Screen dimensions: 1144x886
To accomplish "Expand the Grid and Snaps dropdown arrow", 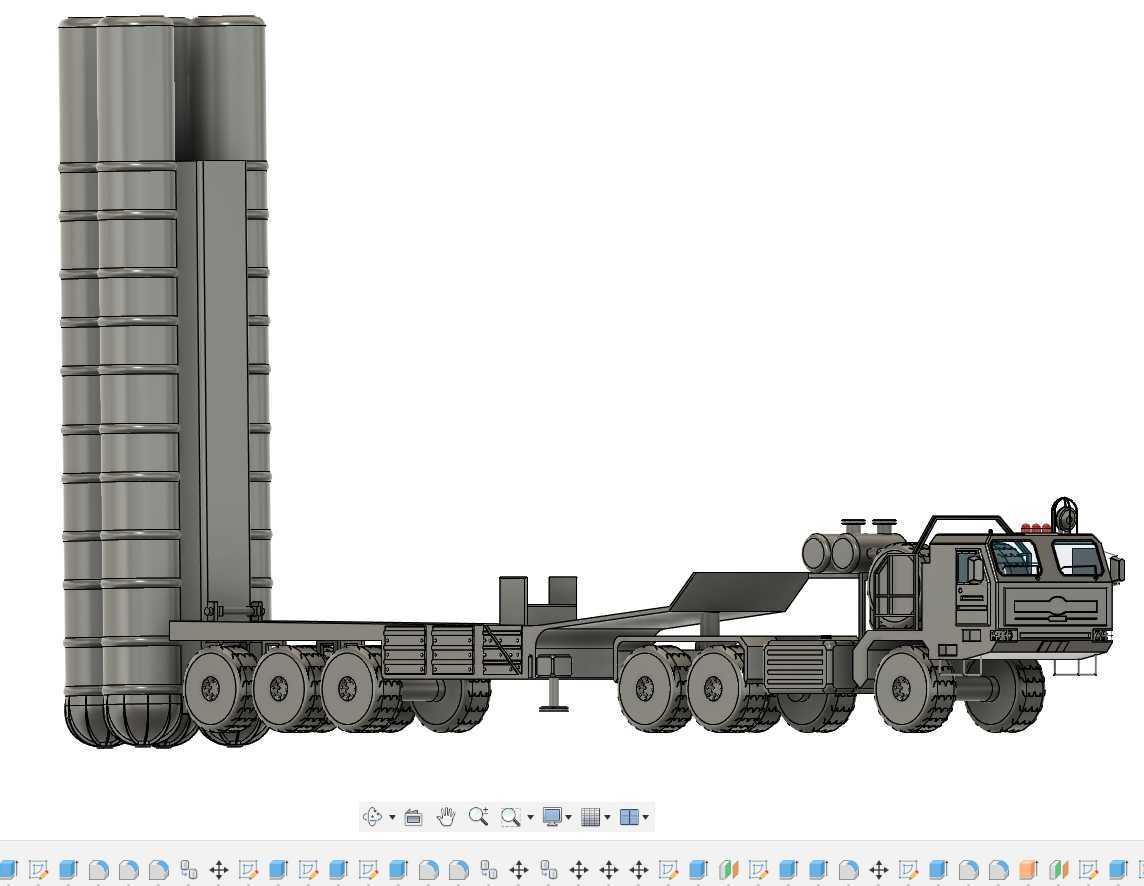I will 607,817.
